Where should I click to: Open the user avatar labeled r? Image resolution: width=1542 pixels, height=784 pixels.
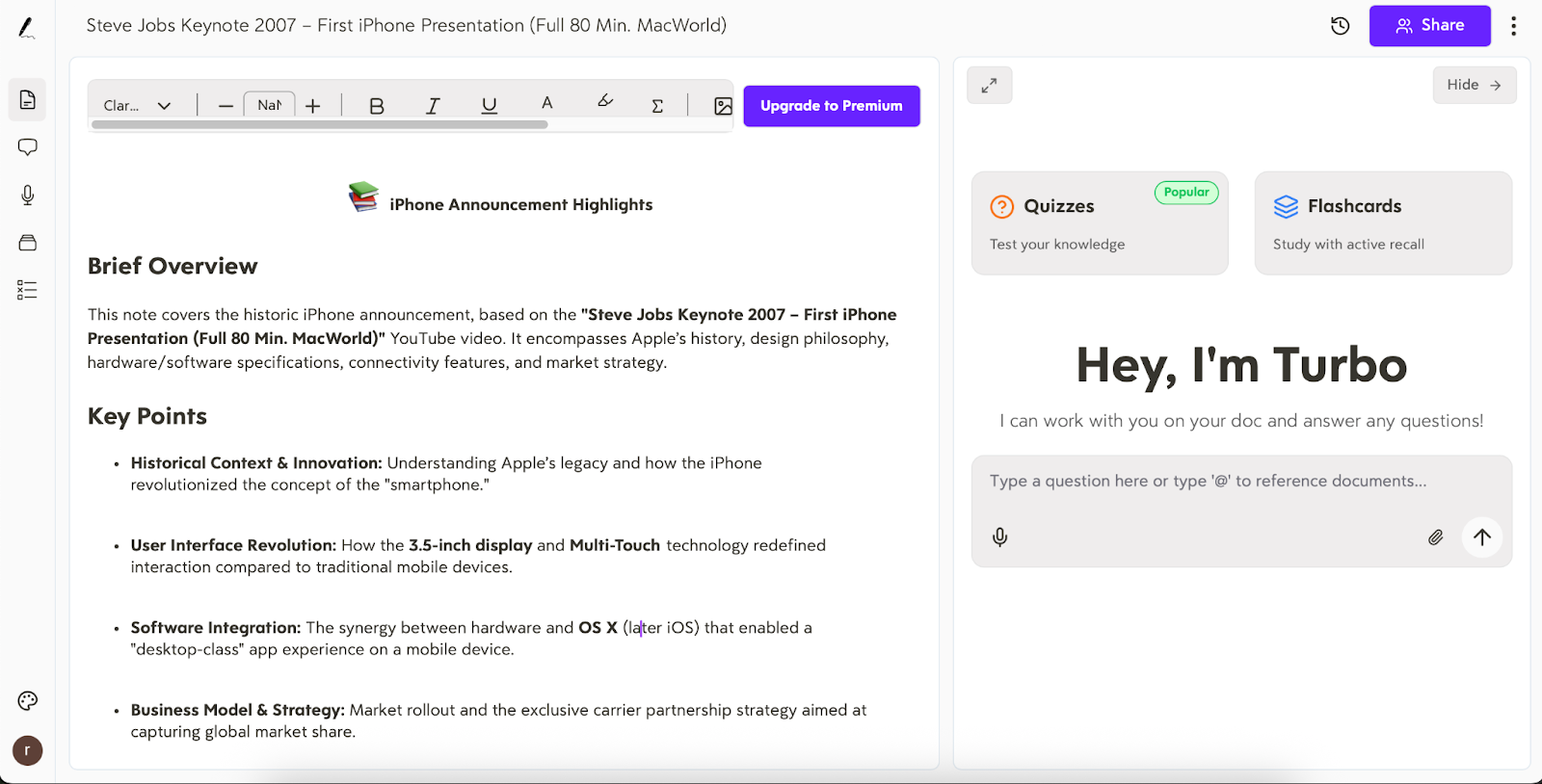tap(27, 750)
